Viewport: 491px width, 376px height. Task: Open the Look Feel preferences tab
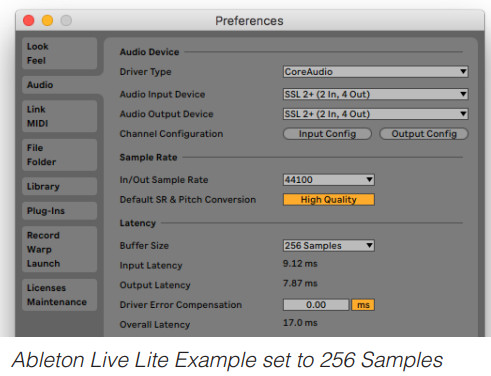click(x=60, y=53)
